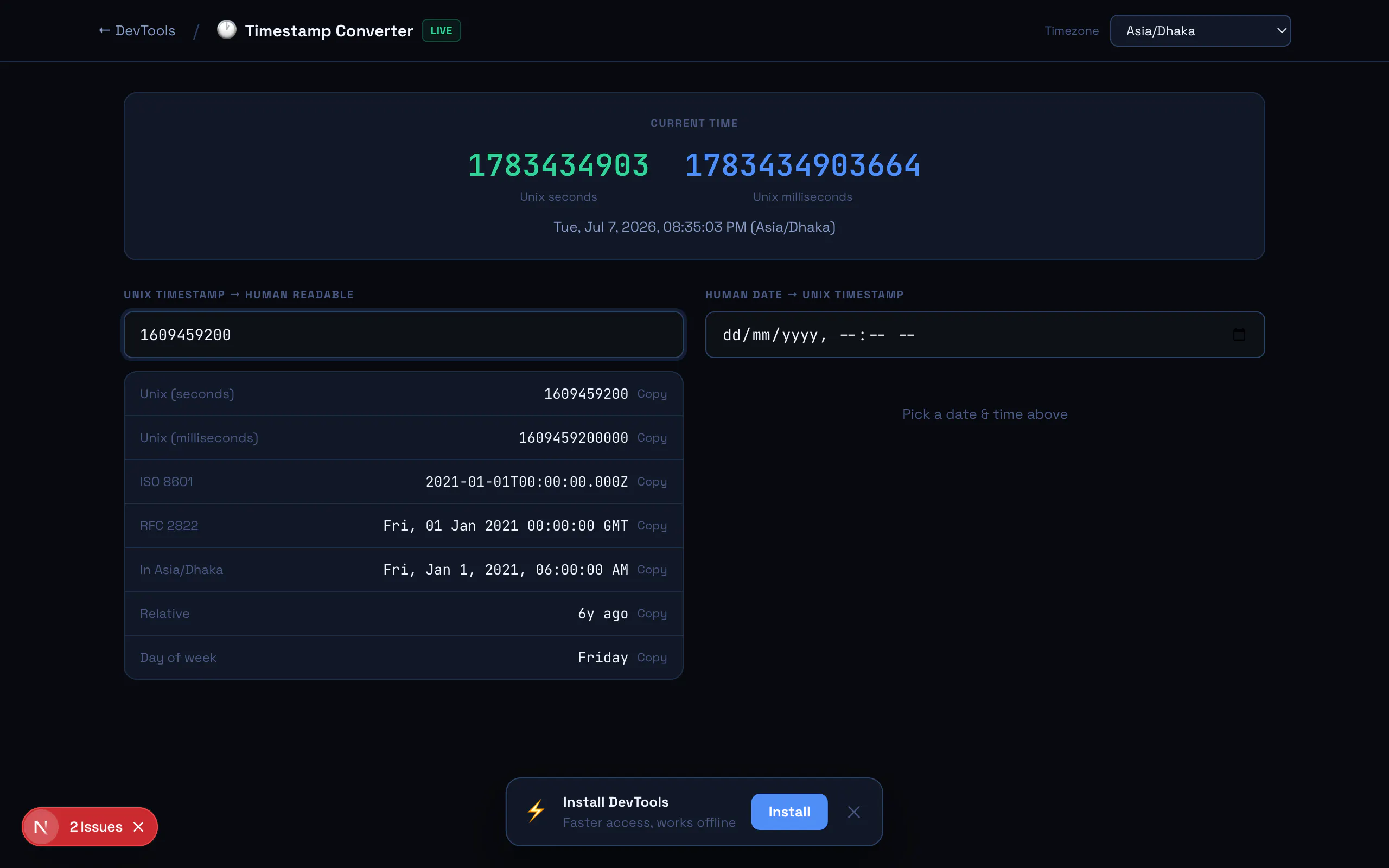The image size is (1389, 868).
Task: Click the current date line Tue, Jul 7, 2026
Action: [x=694, y=227]
